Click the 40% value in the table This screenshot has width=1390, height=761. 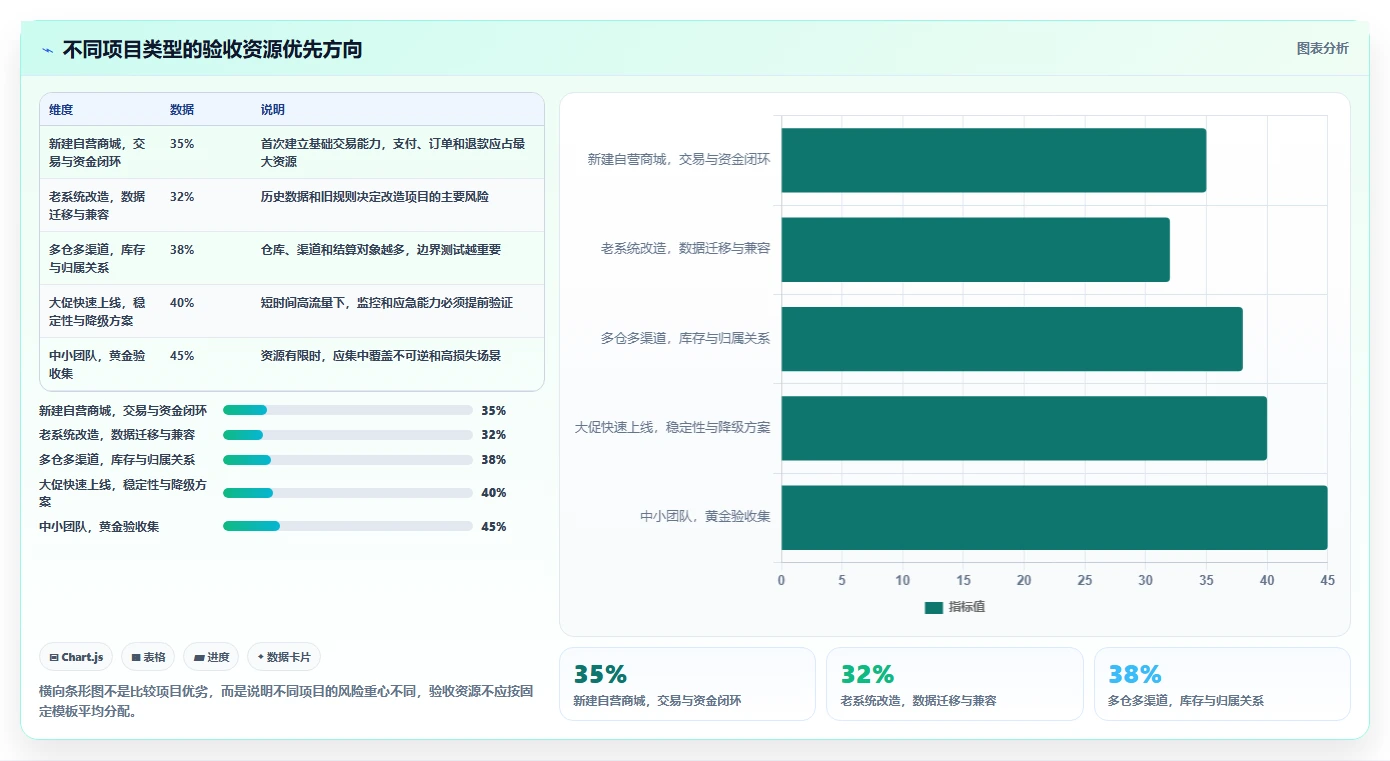click(x=182, y=303)
